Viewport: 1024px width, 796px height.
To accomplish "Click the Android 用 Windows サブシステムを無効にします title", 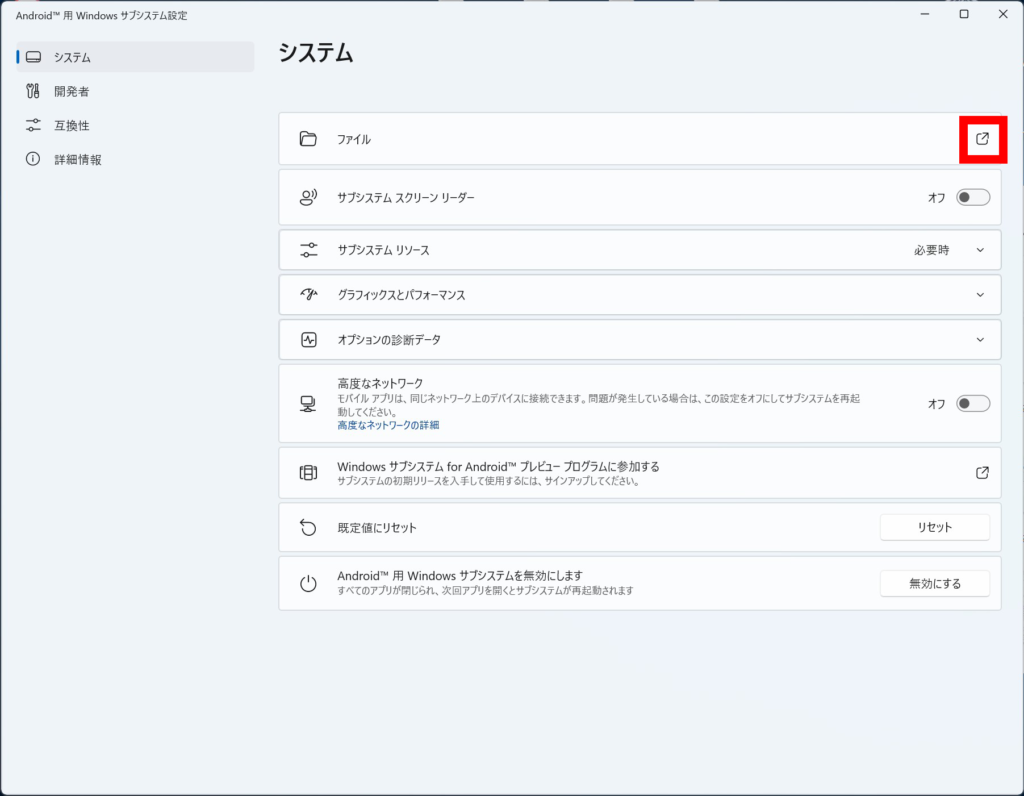I will [x=460, y=575].
